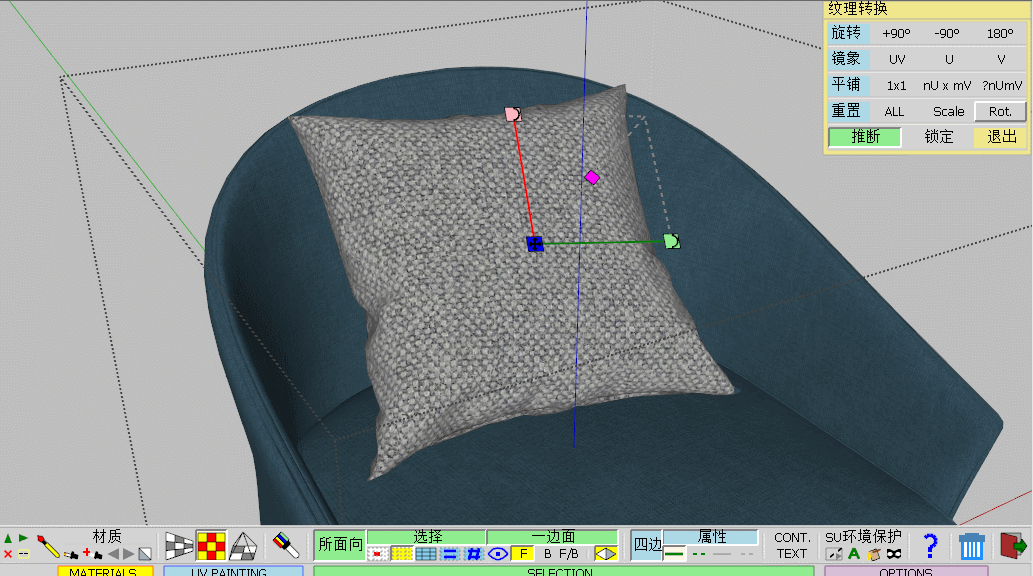Select the pyramid mesh UV mode

243,545
